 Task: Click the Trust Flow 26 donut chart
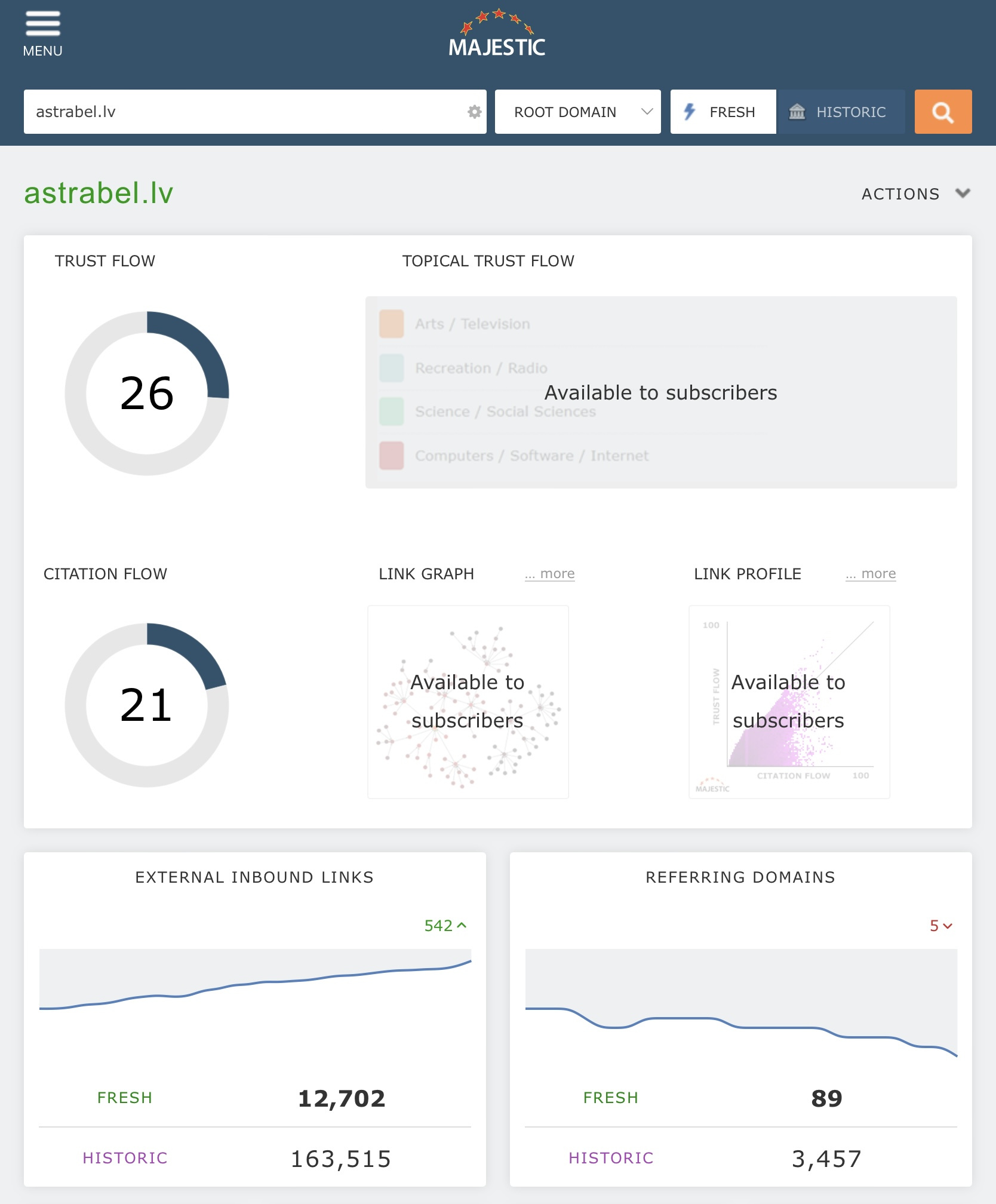click(147, 393)
